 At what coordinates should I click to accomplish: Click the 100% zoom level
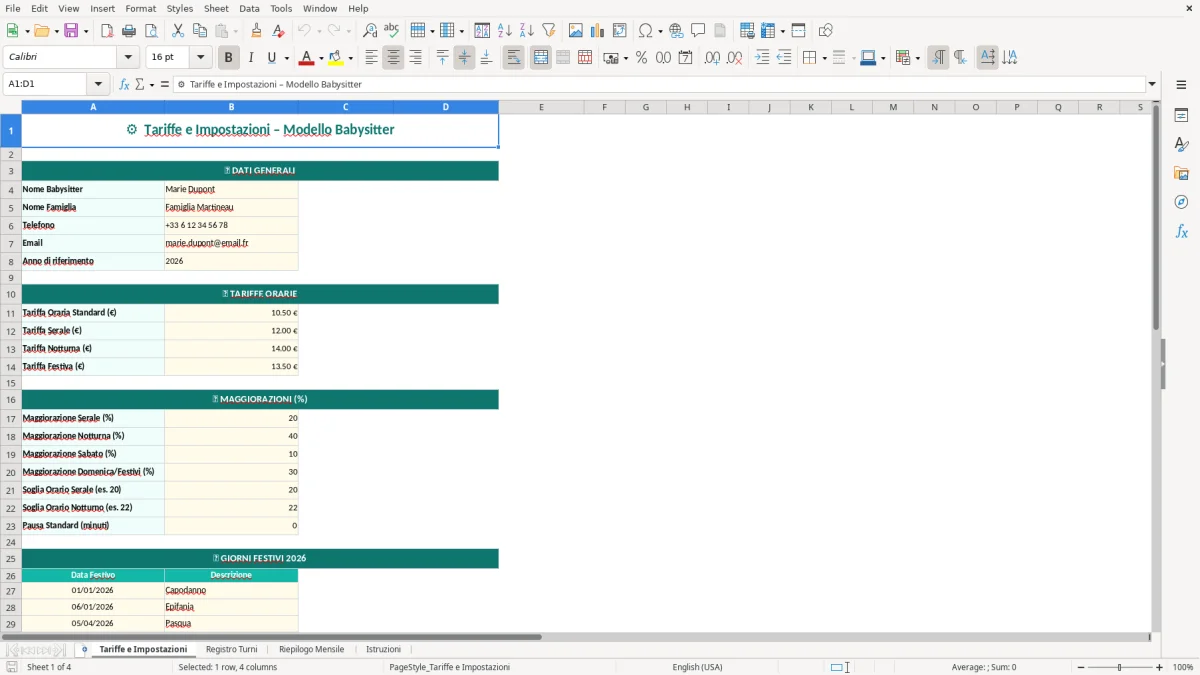[x=1183, y=667]
